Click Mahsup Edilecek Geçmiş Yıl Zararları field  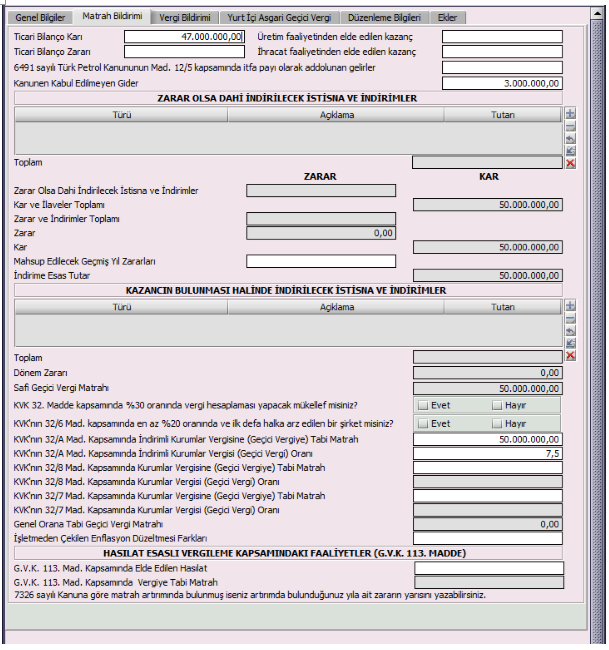click(x=321, y=261)
